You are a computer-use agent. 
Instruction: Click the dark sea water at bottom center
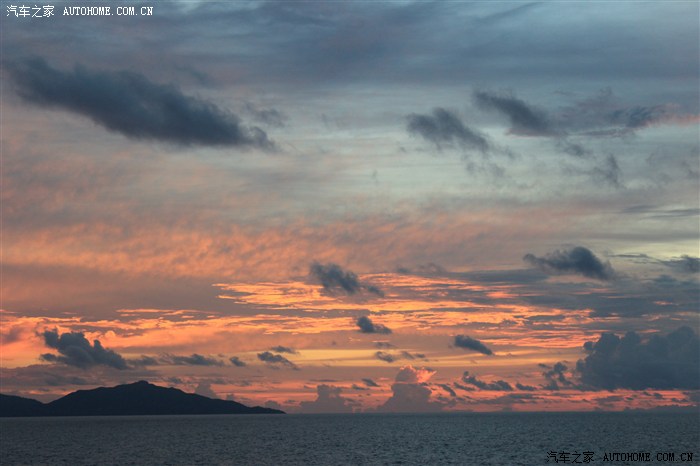coord(350,440)
